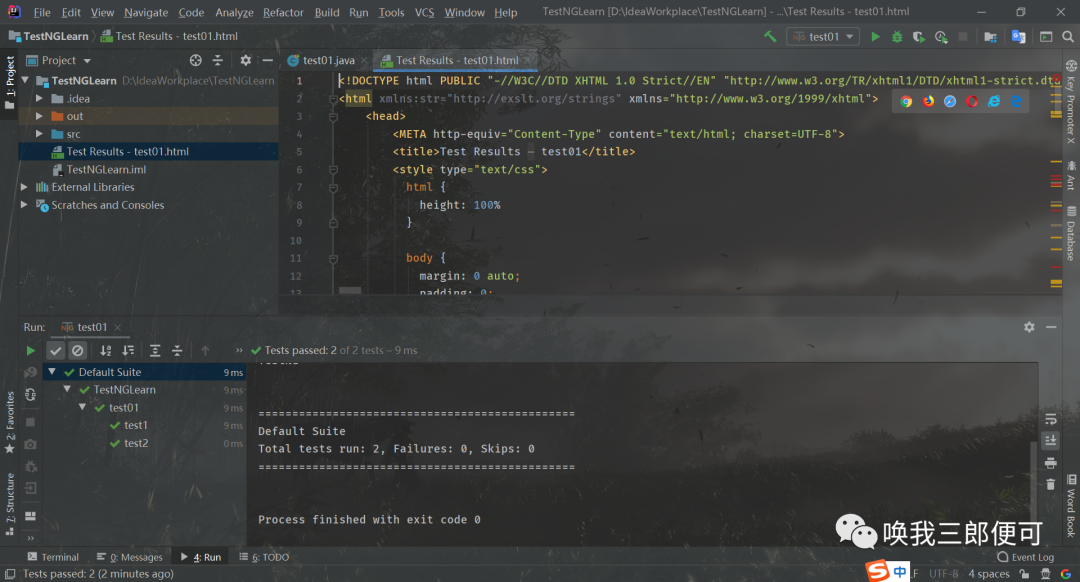The image size is (1080, 582).
Task: Open the Messages tool window
Action: click(x=129, y=557)
